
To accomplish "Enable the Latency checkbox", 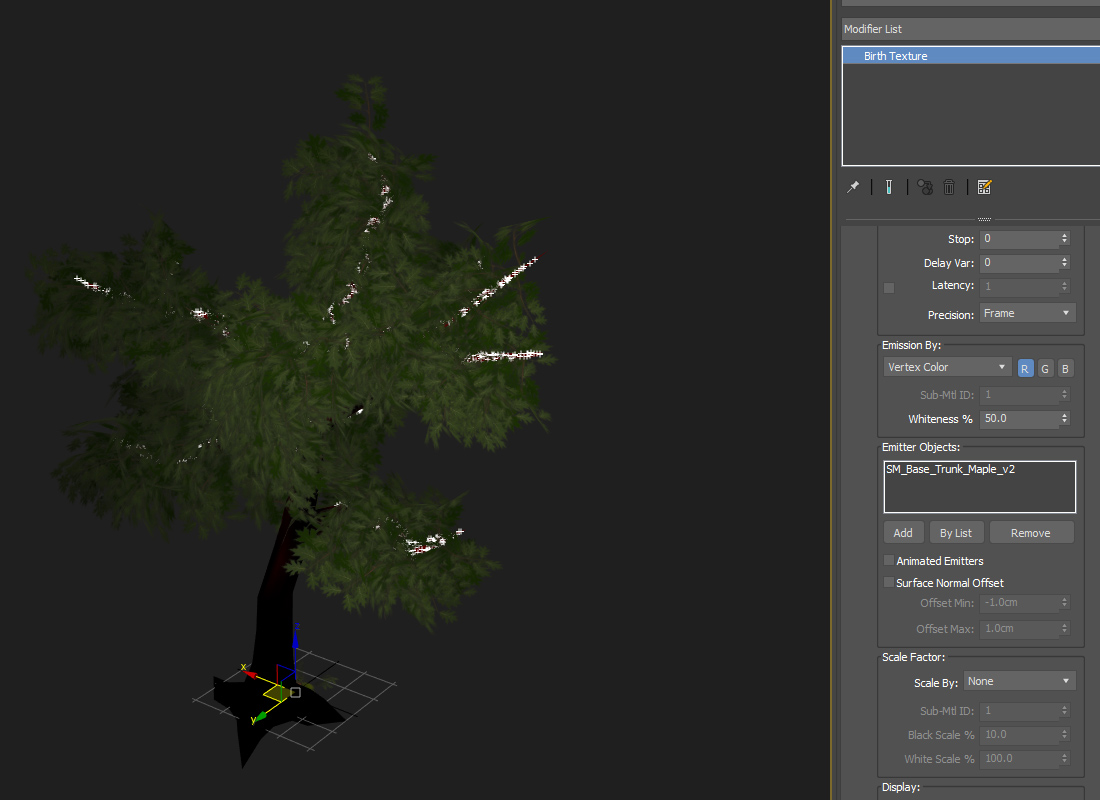I will pyautogui.click(x=889, y=288).
